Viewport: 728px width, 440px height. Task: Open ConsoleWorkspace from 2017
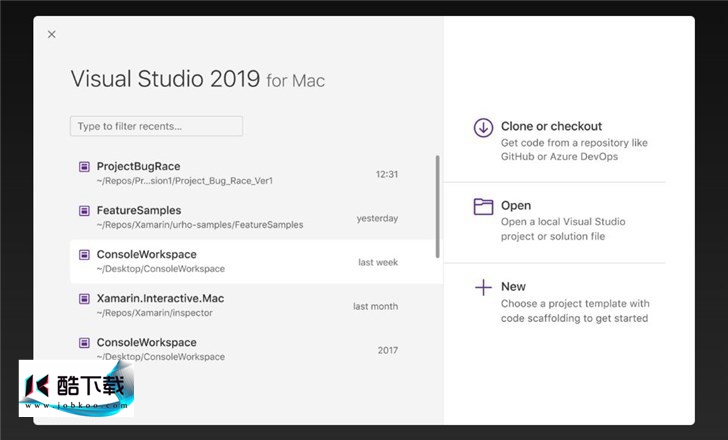coord(255,349)
